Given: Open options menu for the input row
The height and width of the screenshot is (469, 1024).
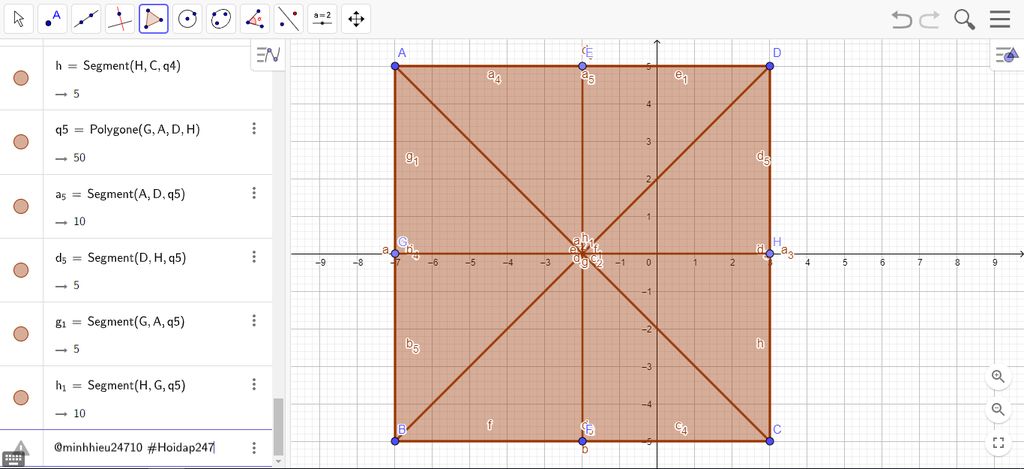Looking at the screenshot, I should (x=255, y=447).
